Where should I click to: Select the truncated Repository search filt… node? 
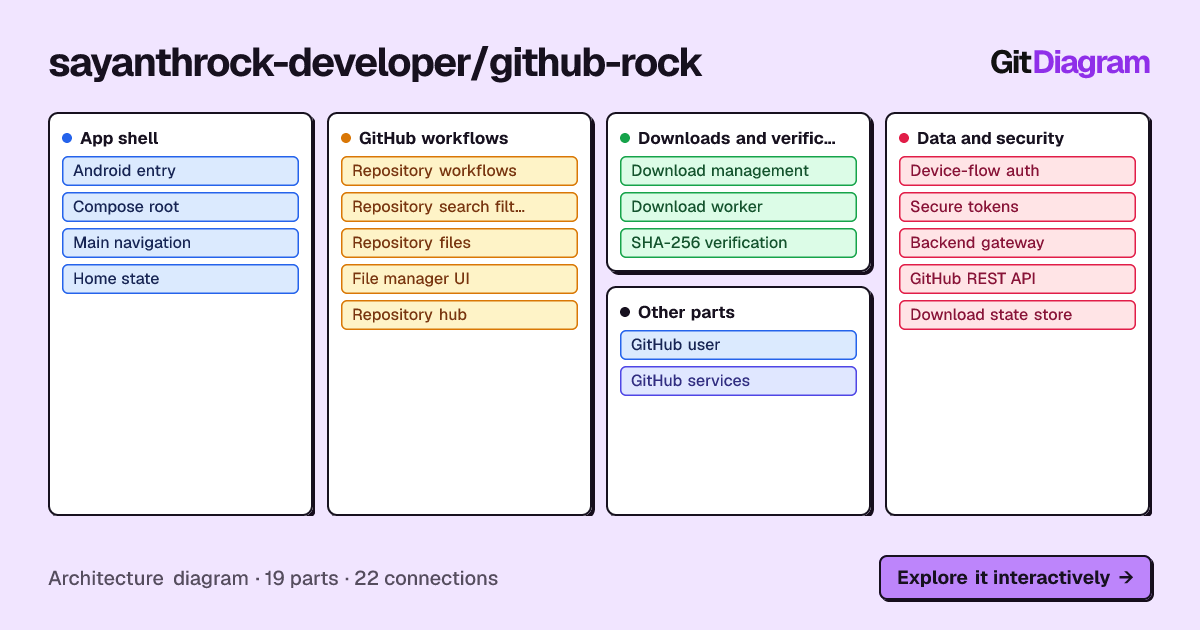(x=459, y=207)
